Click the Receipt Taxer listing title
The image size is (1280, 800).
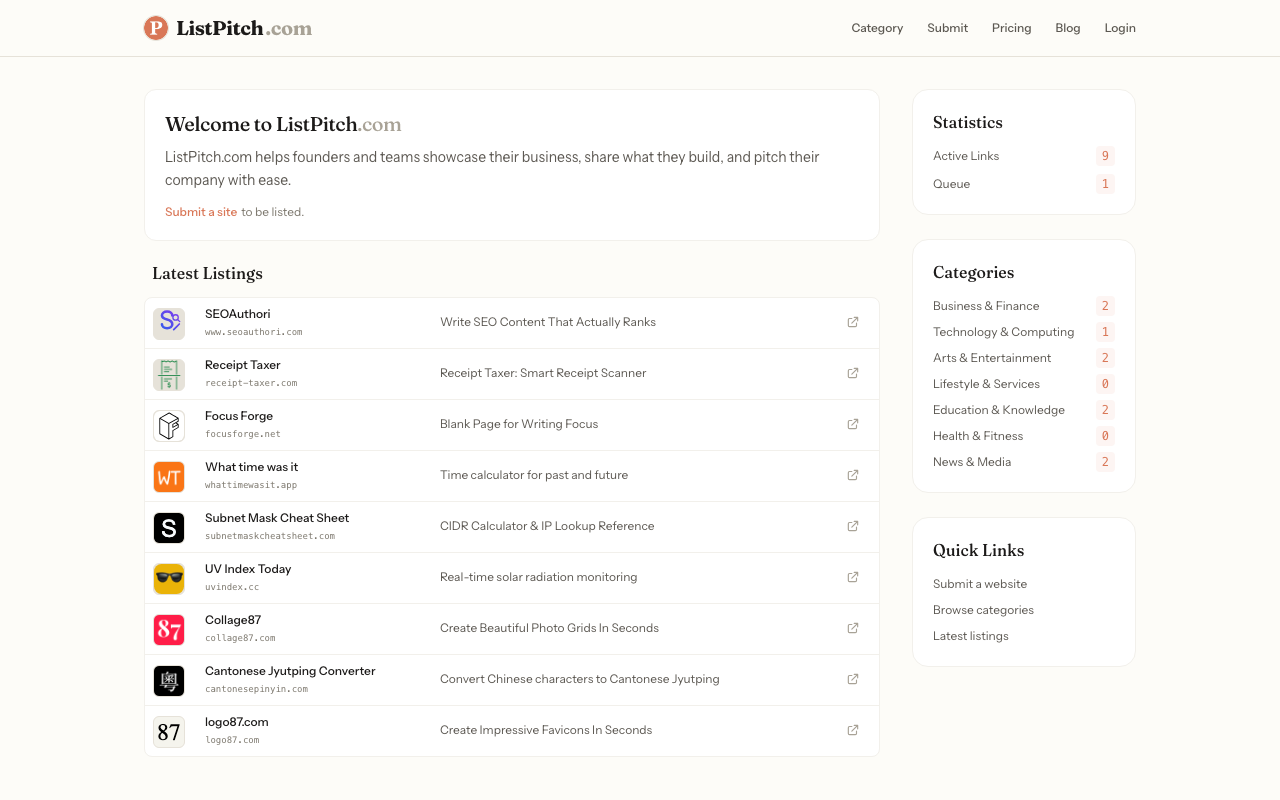(243, 365)
